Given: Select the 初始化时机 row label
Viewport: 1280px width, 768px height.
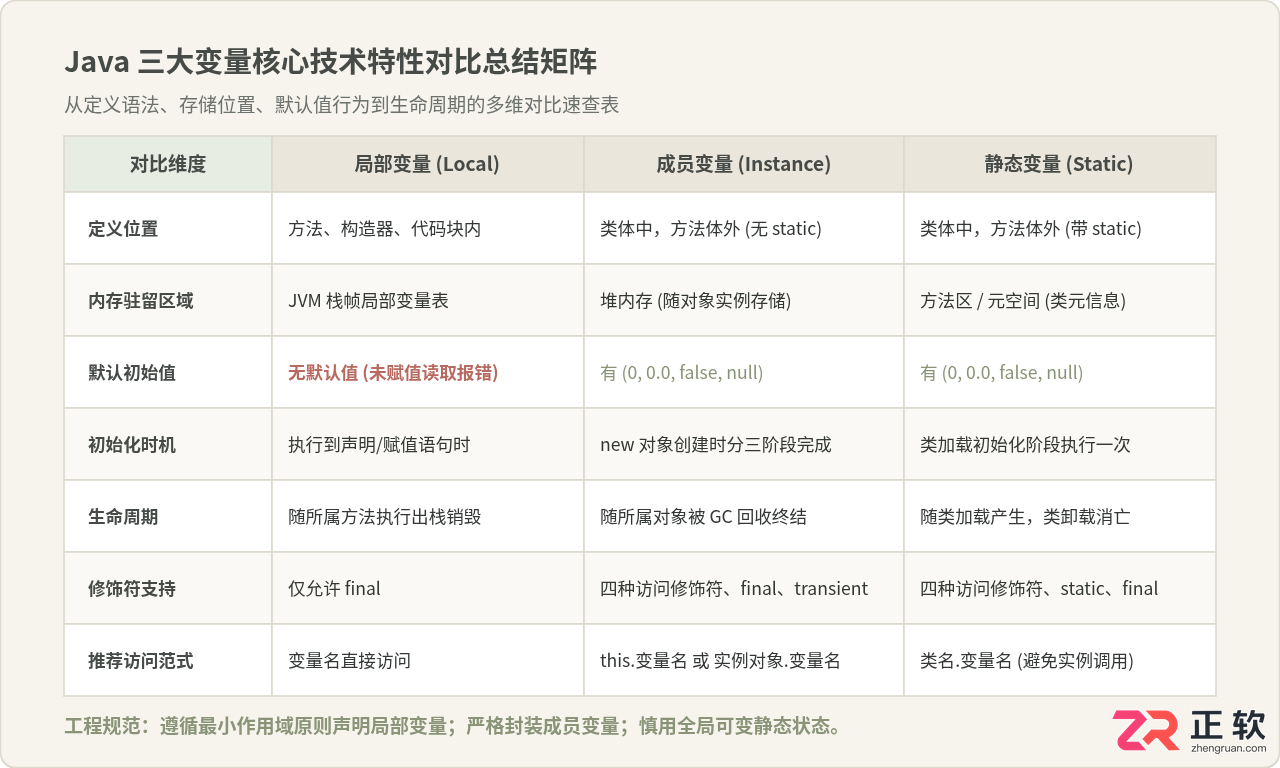Looking at the screenshot, I should [132, 445].
